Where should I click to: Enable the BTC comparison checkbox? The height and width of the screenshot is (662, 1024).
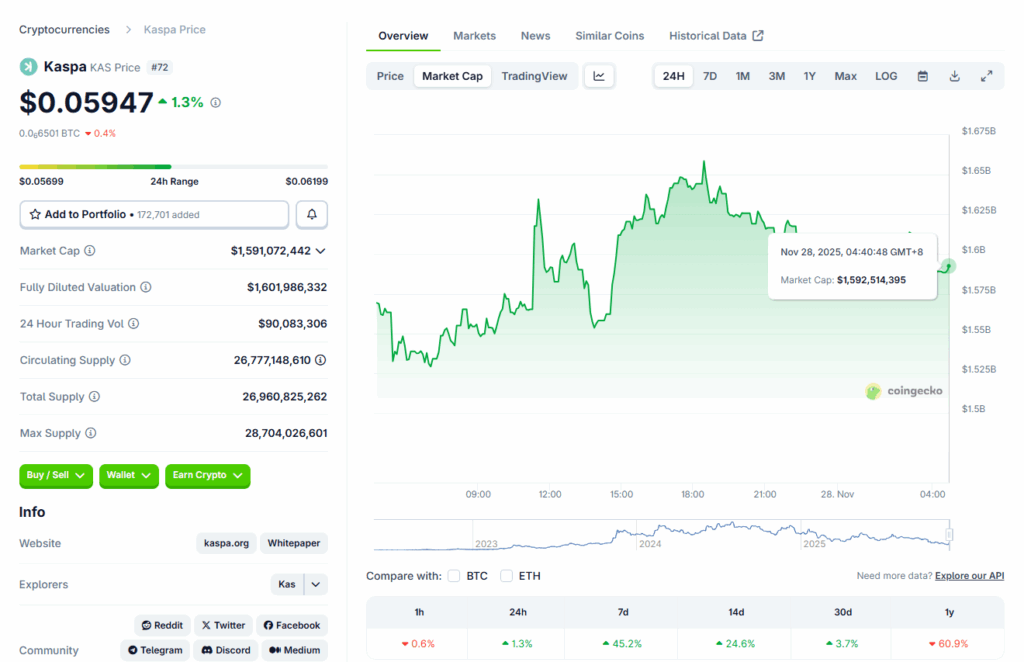click(454, 576)
